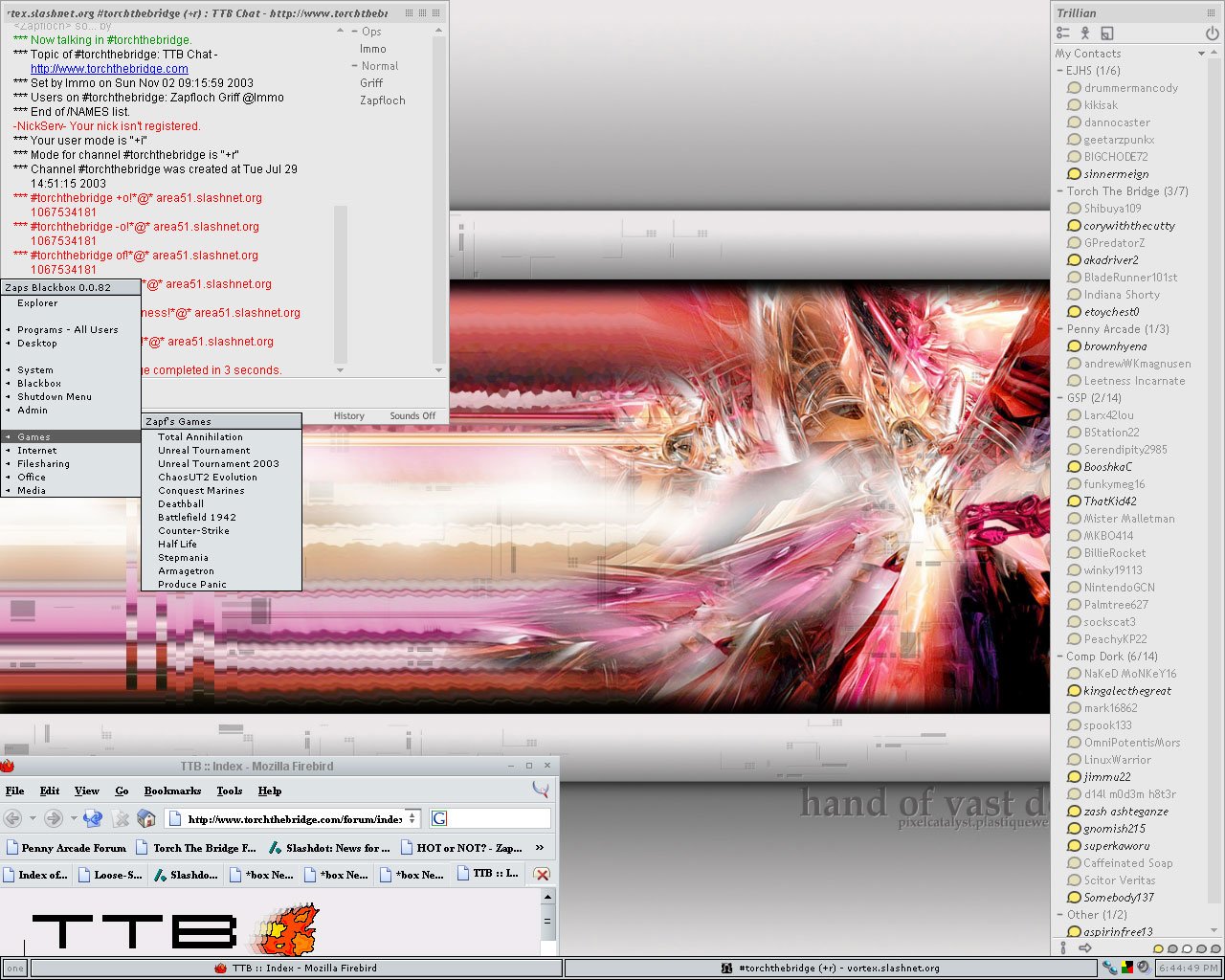Switch to #torchthebridge taskbar button

[x=831, y=968]
